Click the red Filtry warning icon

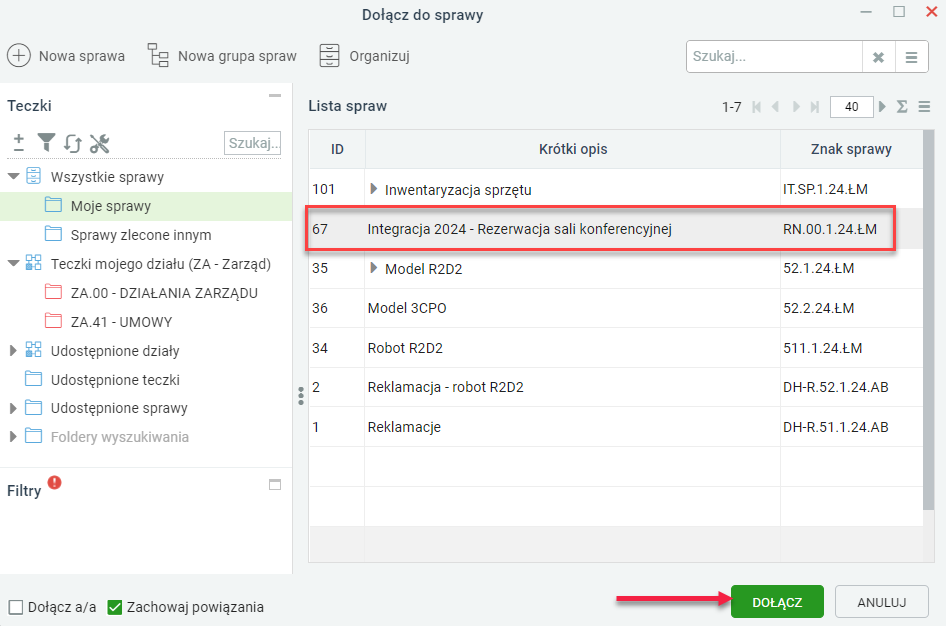coord(55,482)
